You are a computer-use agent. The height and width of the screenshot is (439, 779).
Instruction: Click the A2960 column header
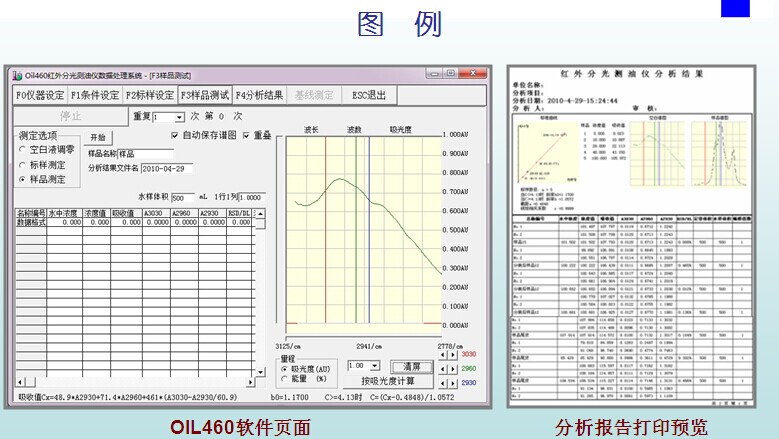184,214
